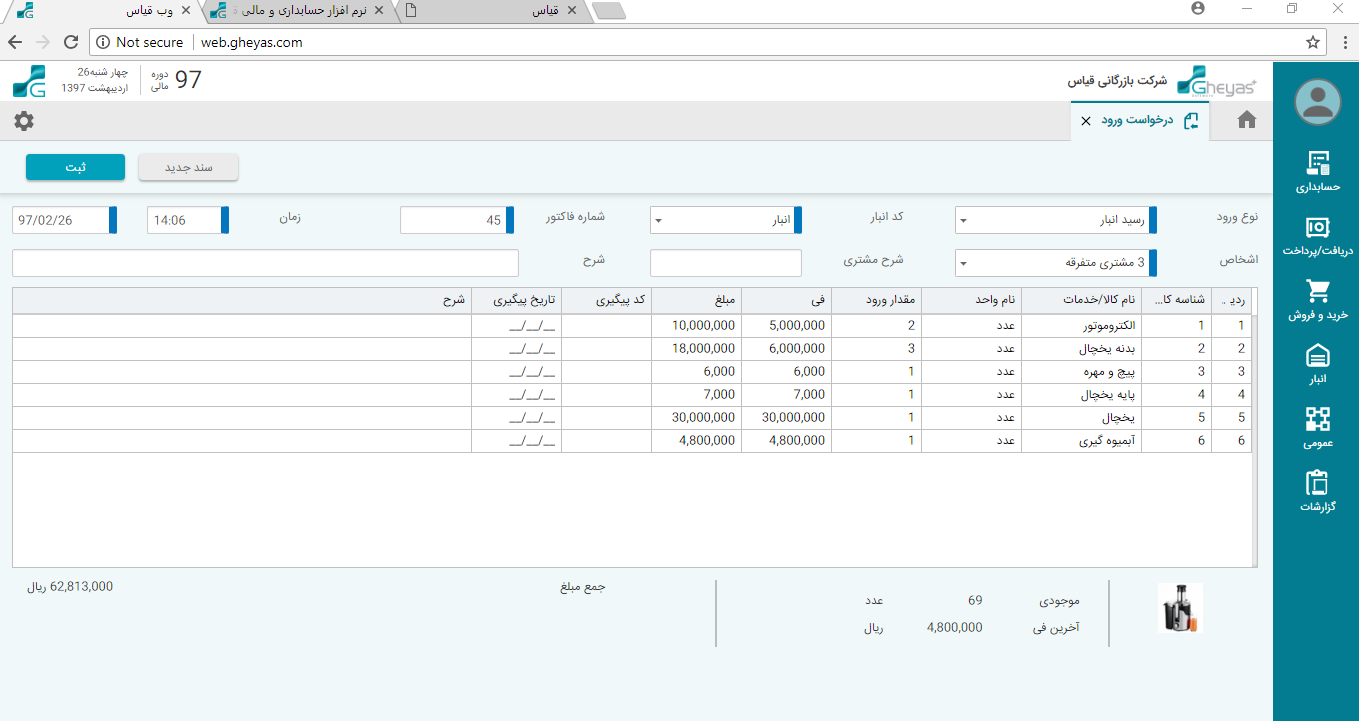Screen dimensions: 1359x721
Task: Close the درخواست ورود tab with X
Action: [x=1086, y=121]
